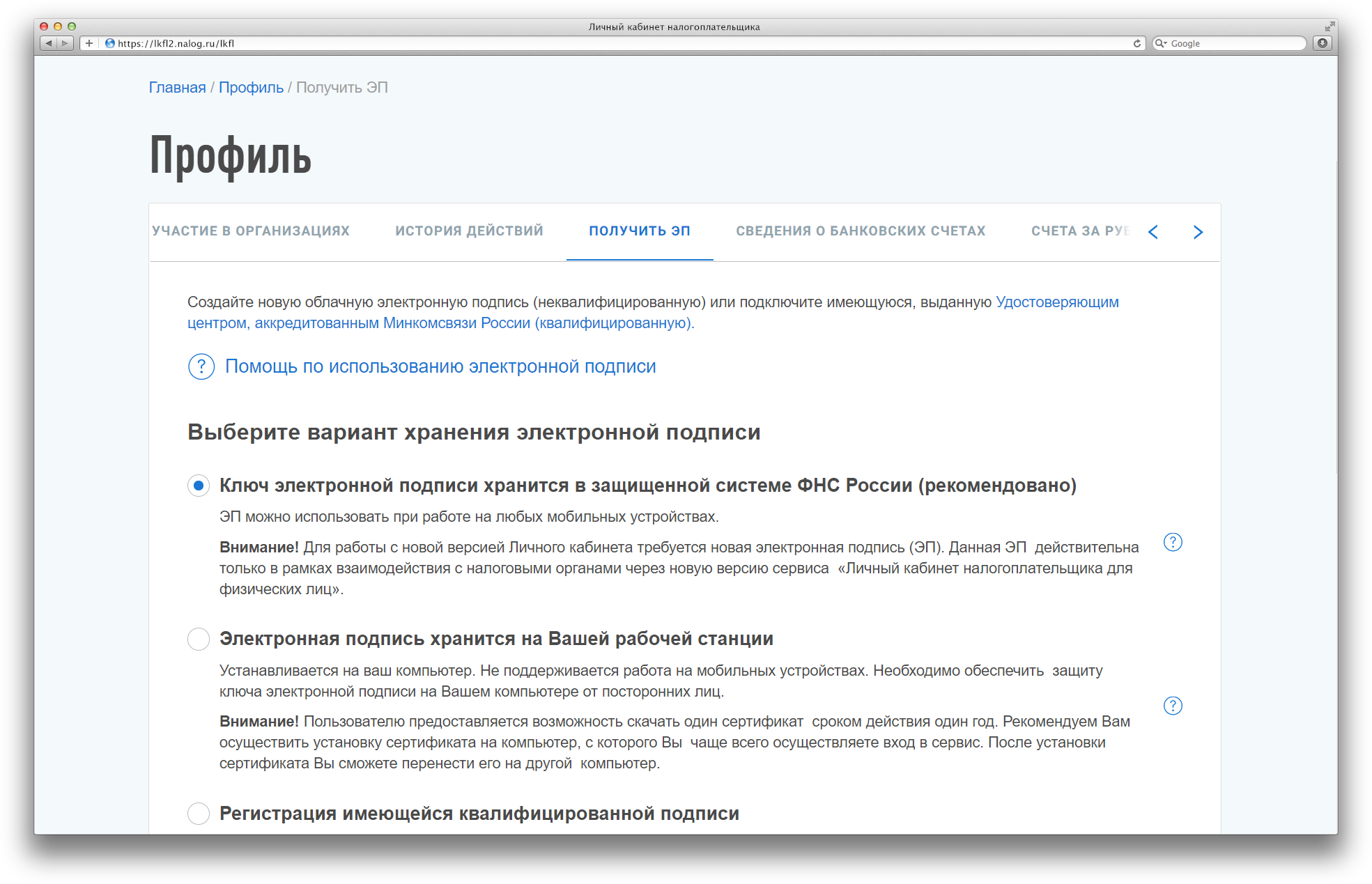Screen dimensions: 1372x884
Task: Go to Профиль breadcrumb link
Action: pyautogui.click(x=251, y=88)
